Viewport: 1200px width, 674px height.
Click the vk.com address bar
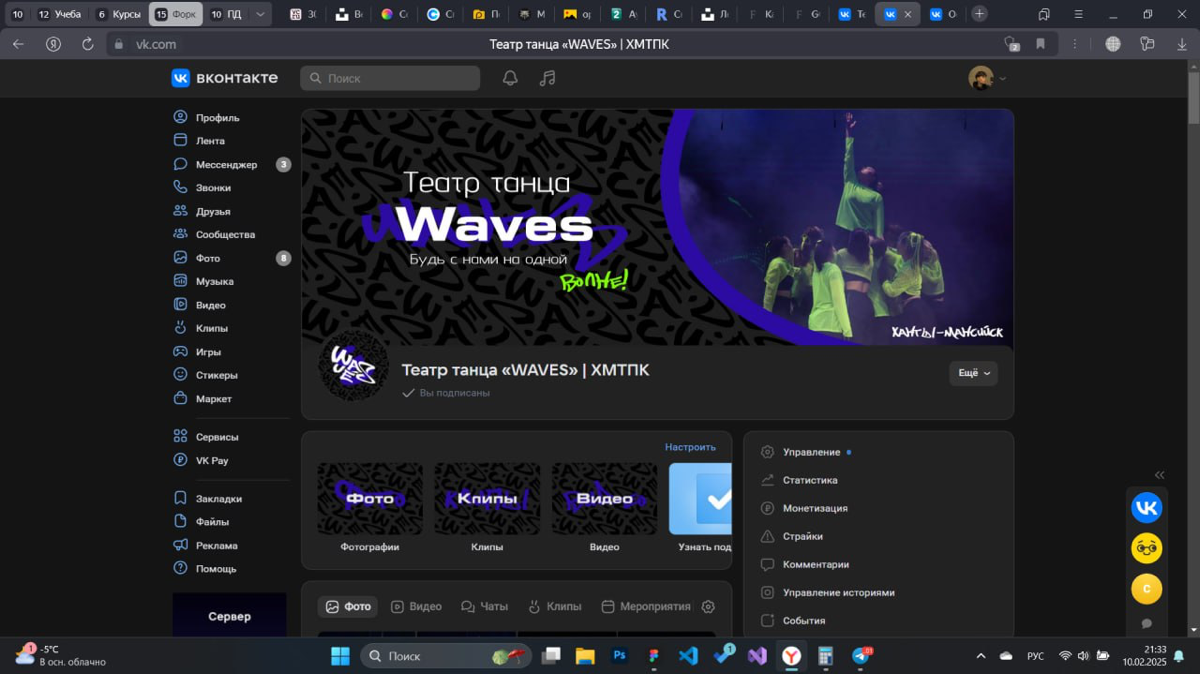156,44
